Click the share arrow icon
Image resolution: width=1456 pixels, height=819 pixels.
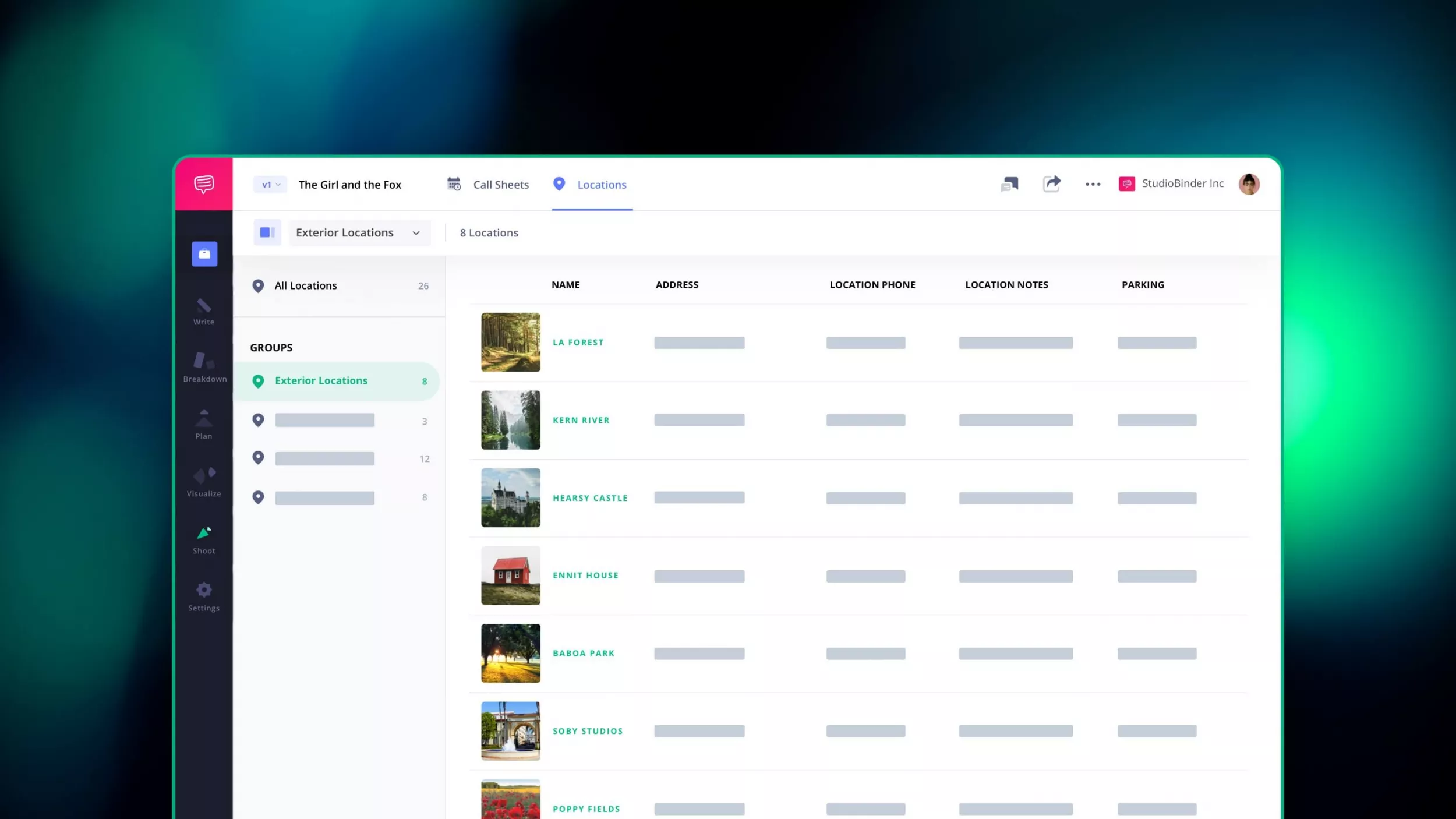(x=1052, y=184)
